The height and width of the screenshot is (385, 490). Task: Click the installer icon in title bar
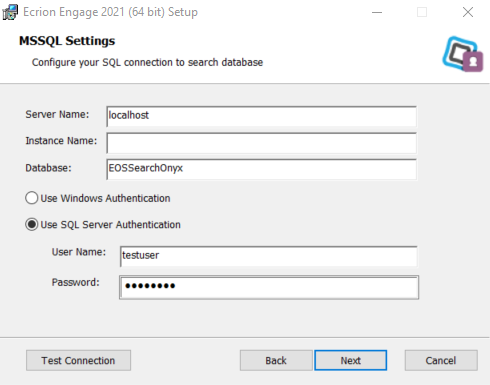[10, 12]
